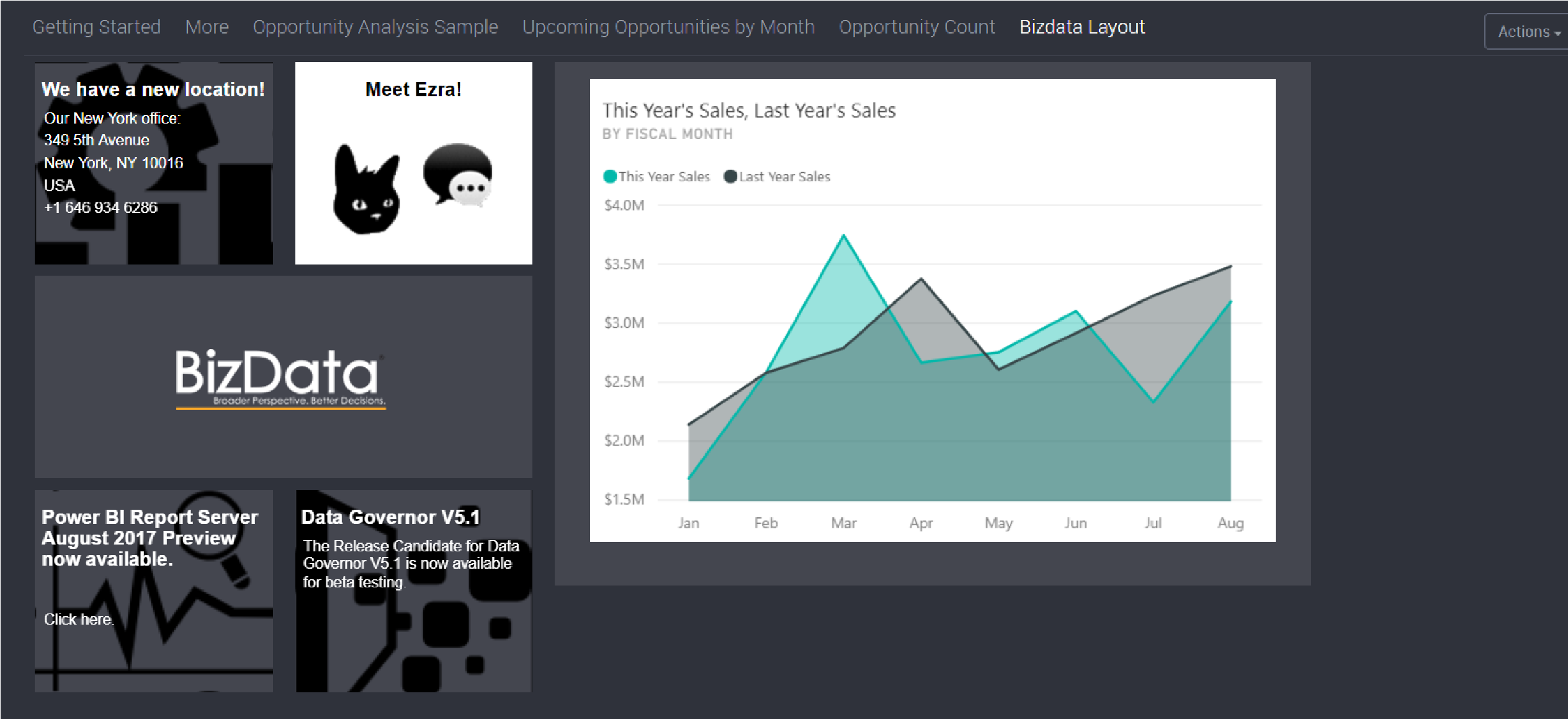Click the black cat icon

click(x=366, y=189)
